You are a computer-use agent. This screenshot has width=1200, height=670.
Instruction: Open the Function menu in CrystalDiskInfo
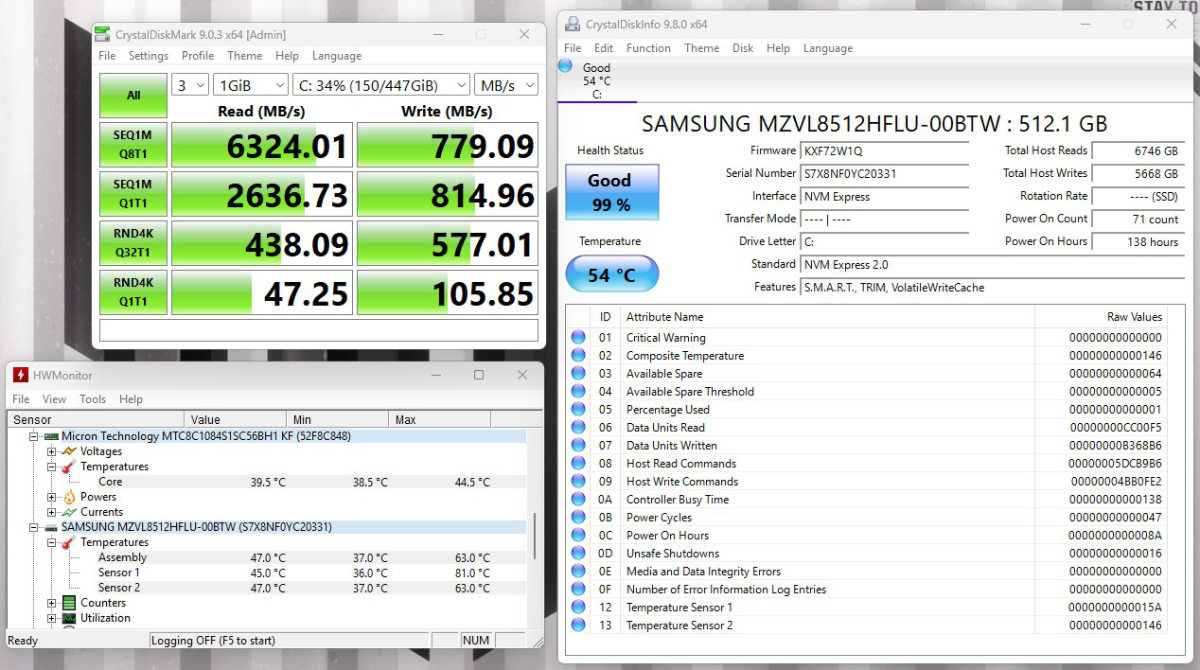pos(649,48)
